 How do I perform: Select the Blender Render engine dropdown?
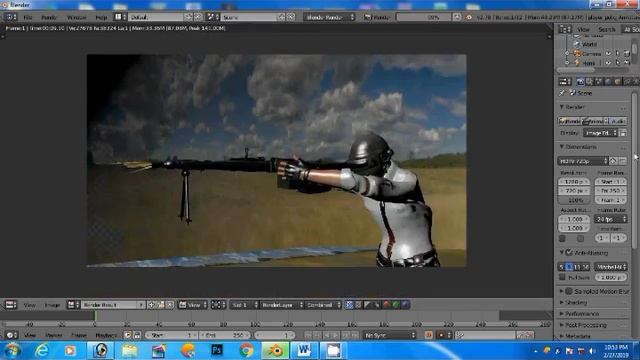click(x=329, y=17)
